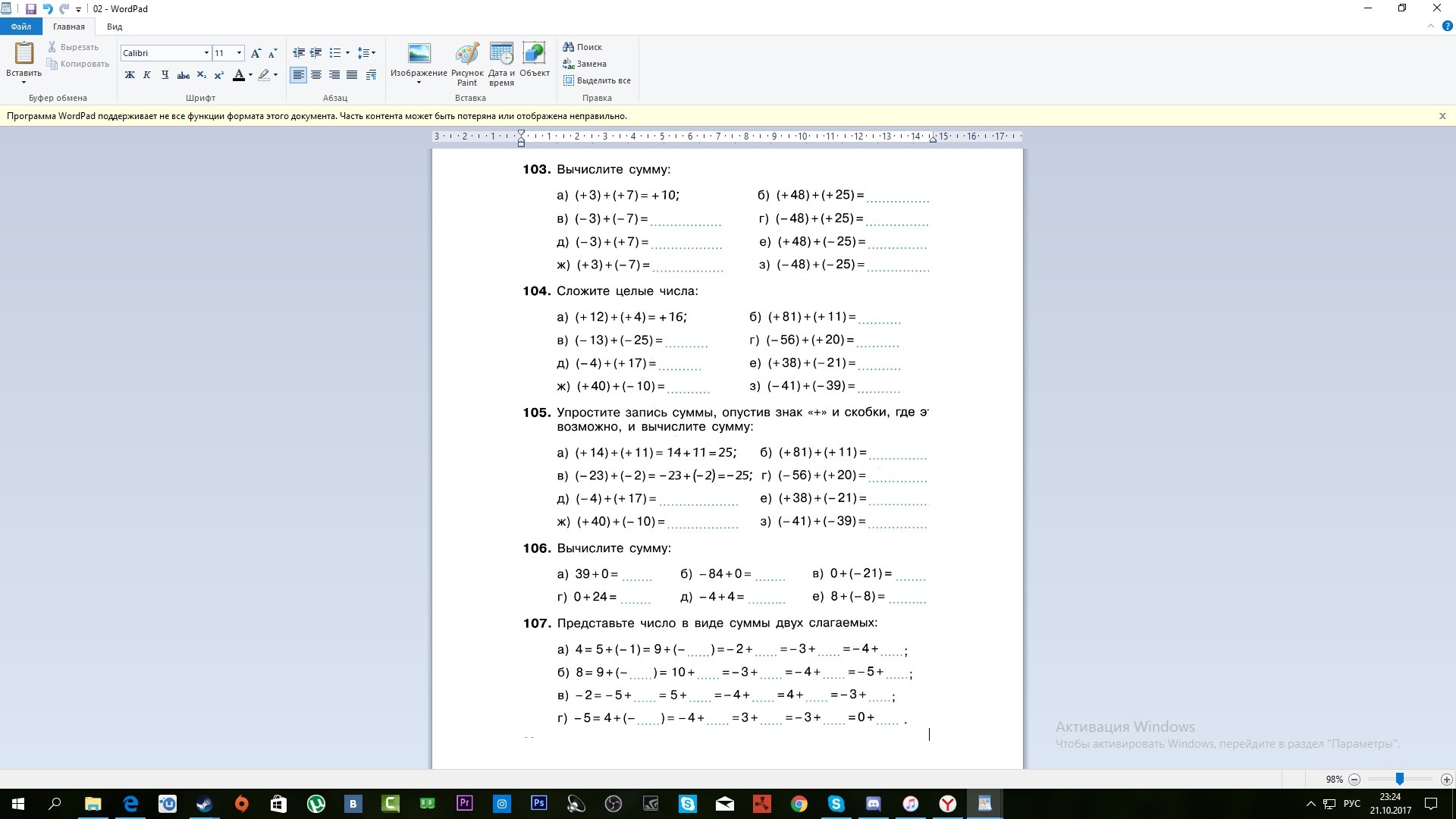
Task: Open the Файл menu
Action: [20, 27]
